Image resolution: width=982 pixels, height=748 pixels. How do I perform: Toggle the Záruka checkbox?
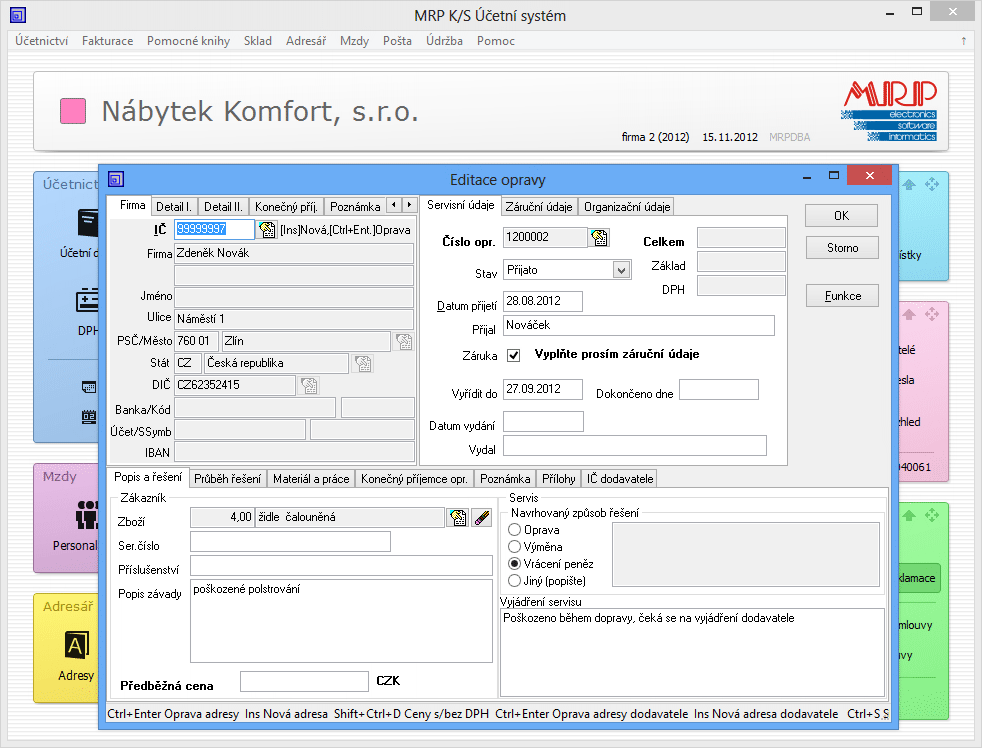click(x=514, y=356)
